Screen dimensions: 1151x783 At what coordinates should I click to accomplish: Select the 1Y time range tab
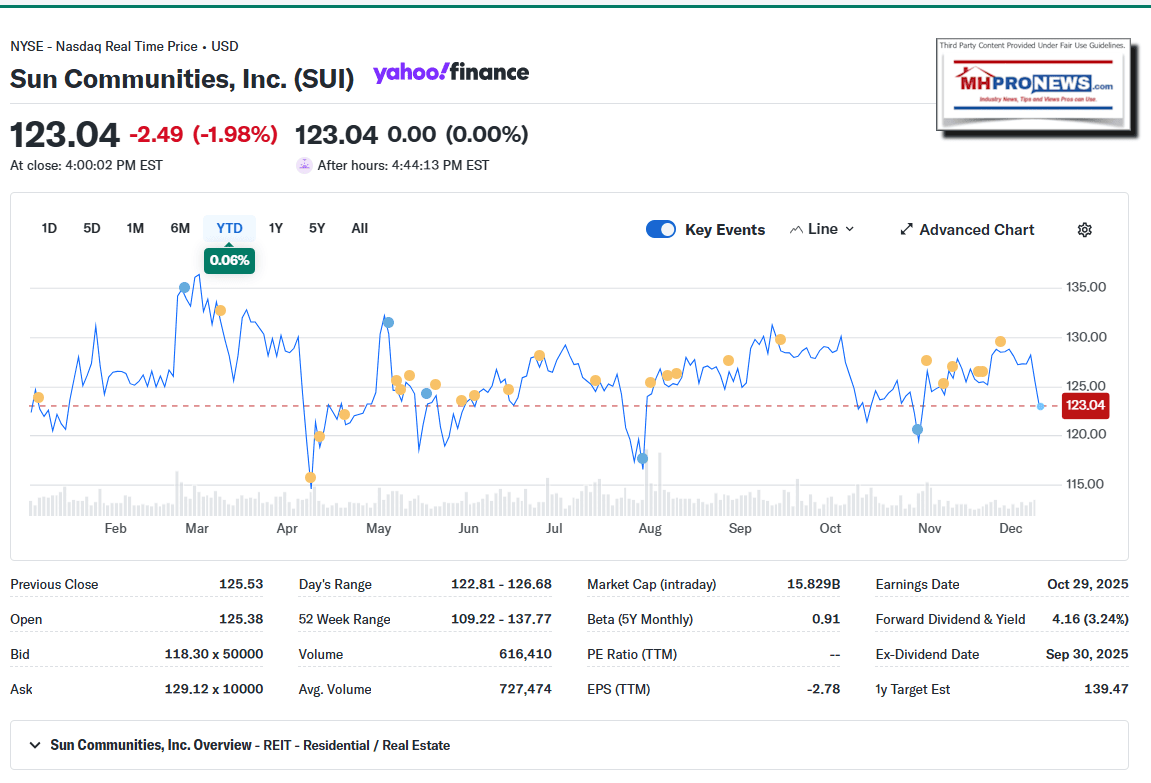[276, 228]
